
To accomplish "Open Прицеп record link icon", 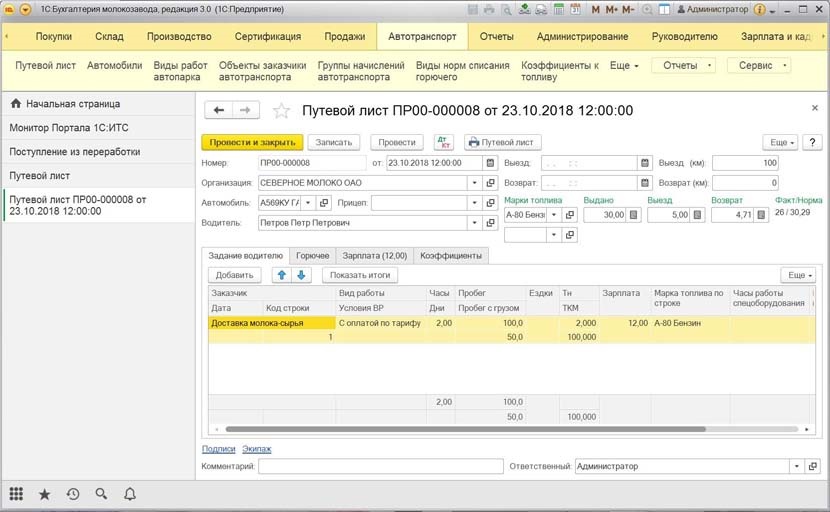I will (490, 203).
